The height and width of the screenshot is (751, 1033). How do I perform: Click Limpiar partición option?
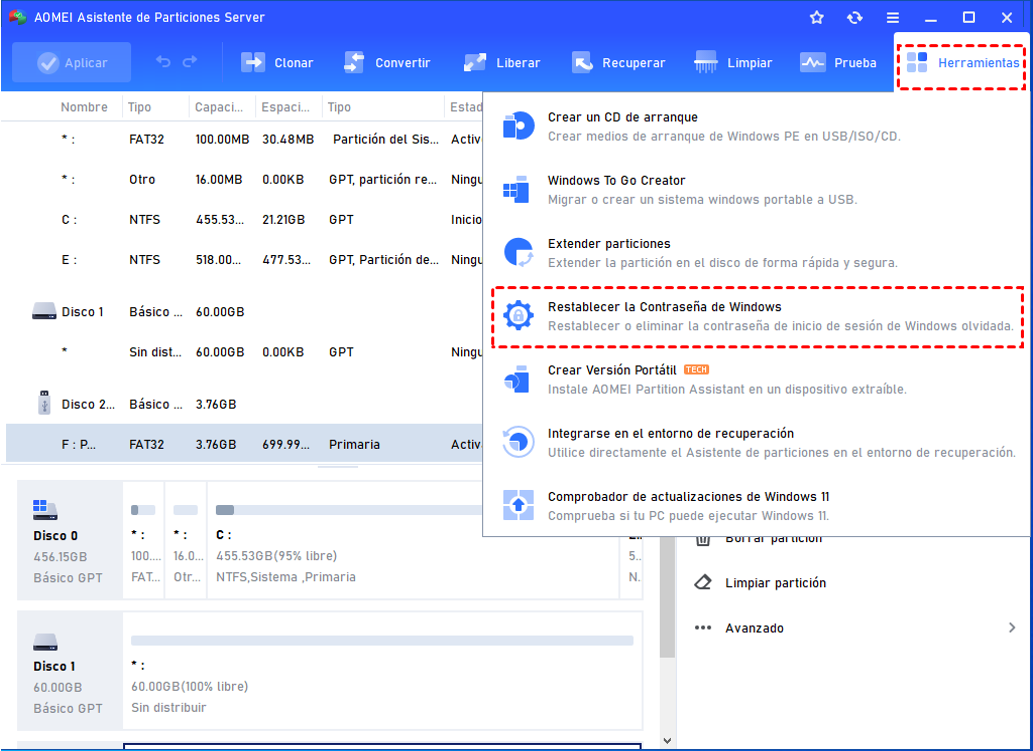(x=775, y=583)
